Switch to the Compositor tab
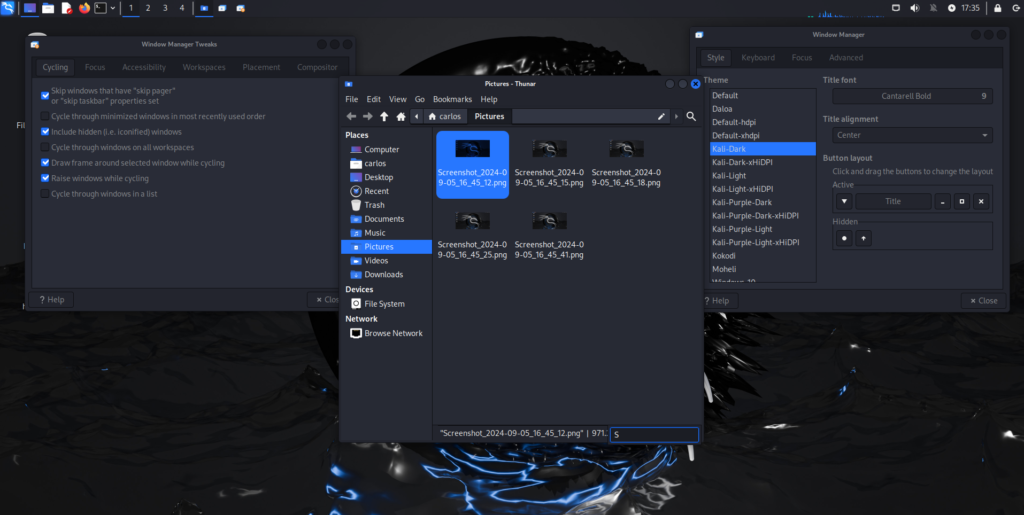The width and height of the screenshot is (1024, 515). tap(317, 68)
